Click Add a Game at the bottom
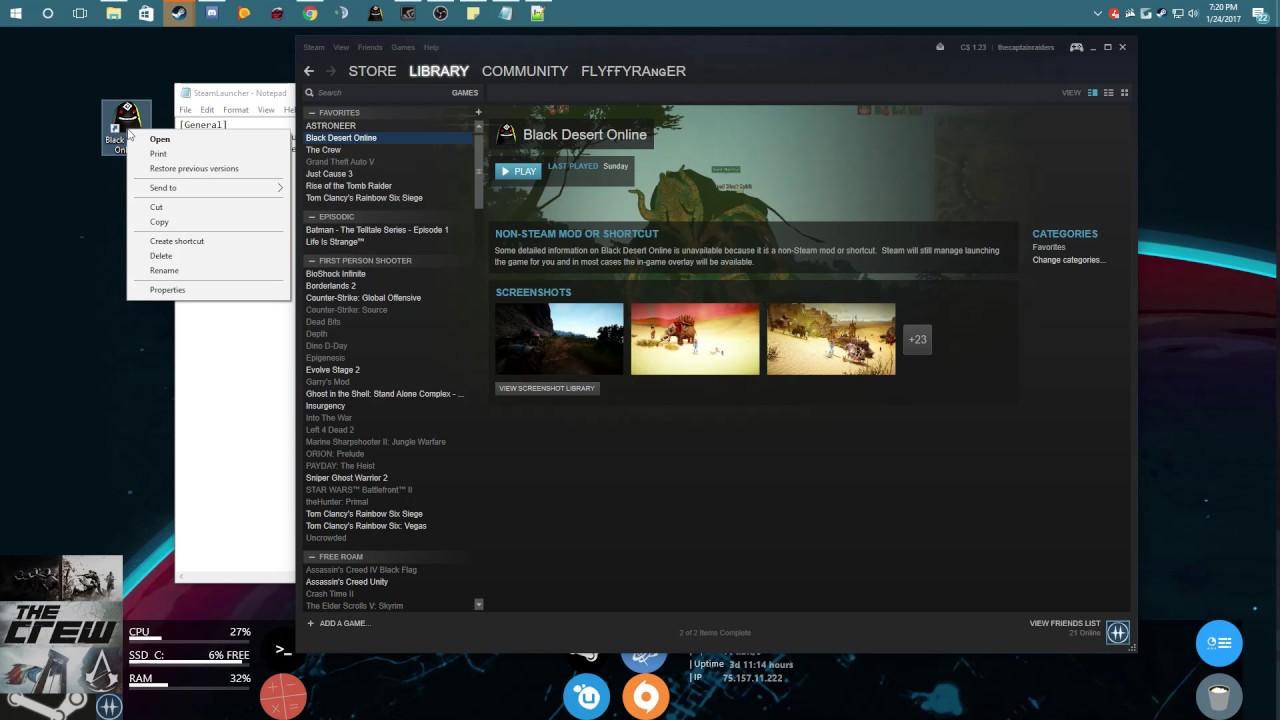Viewport: 1280px width, 720px height. click(x=339, y=623)
